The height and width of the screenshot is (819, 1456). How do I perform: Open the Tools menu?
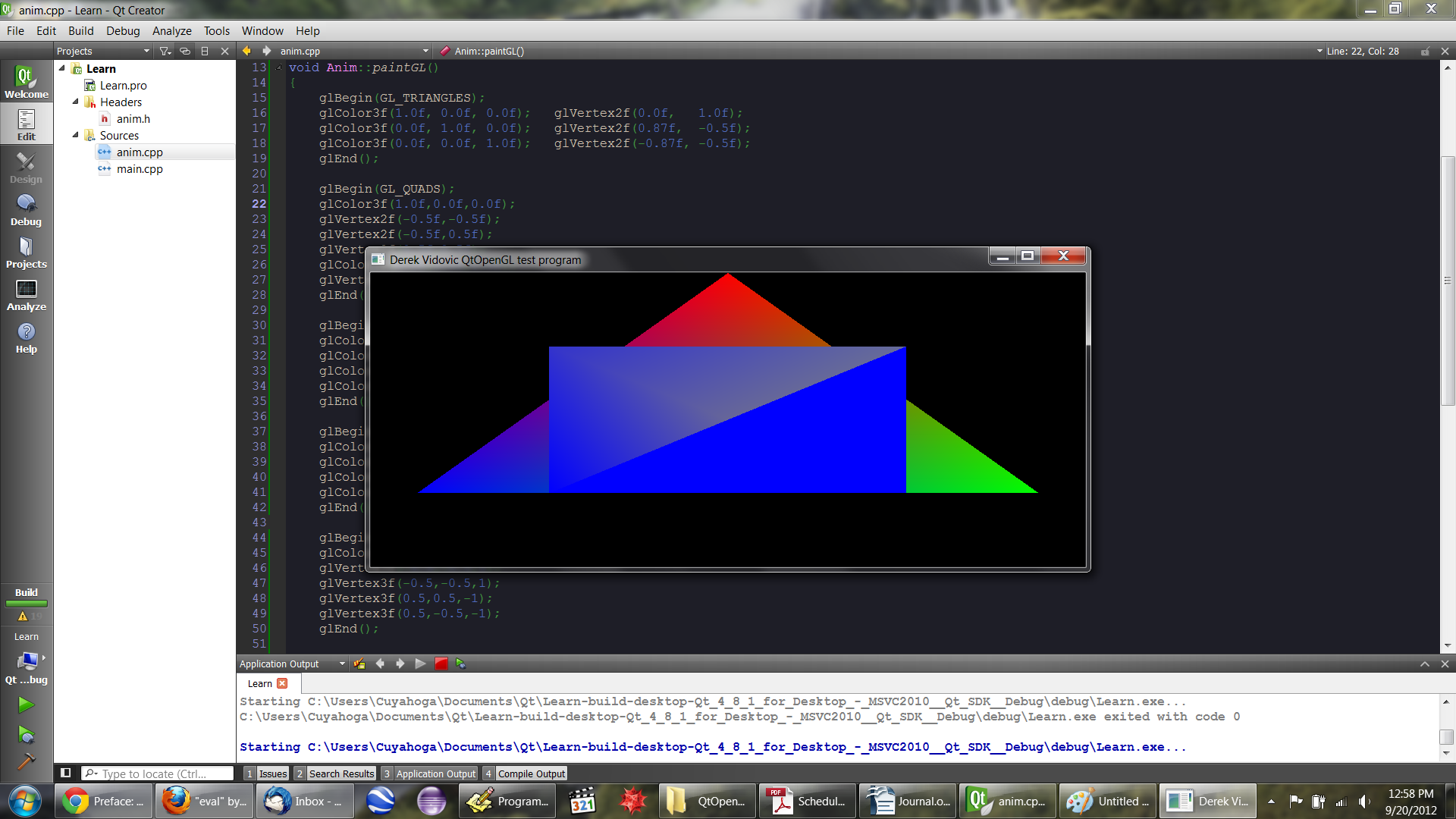pos(216,31)
